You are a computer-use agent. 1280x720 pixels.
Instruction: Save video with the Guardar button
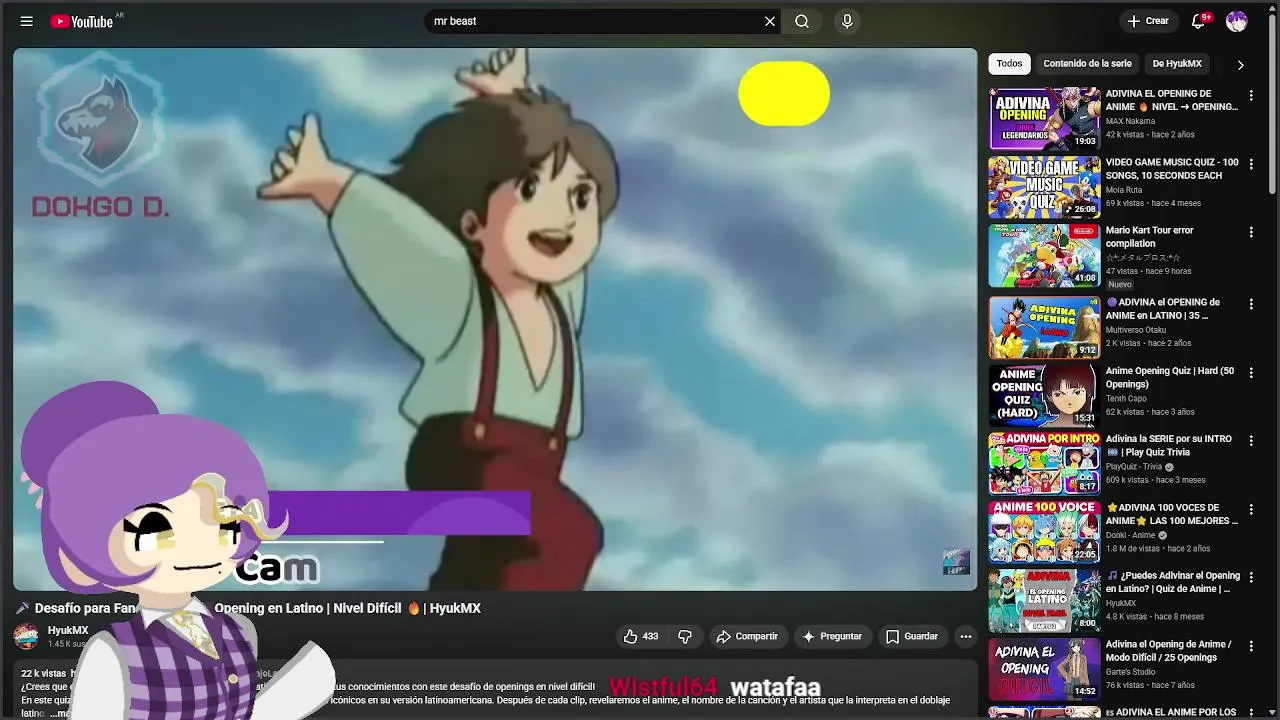coord(911,636)
